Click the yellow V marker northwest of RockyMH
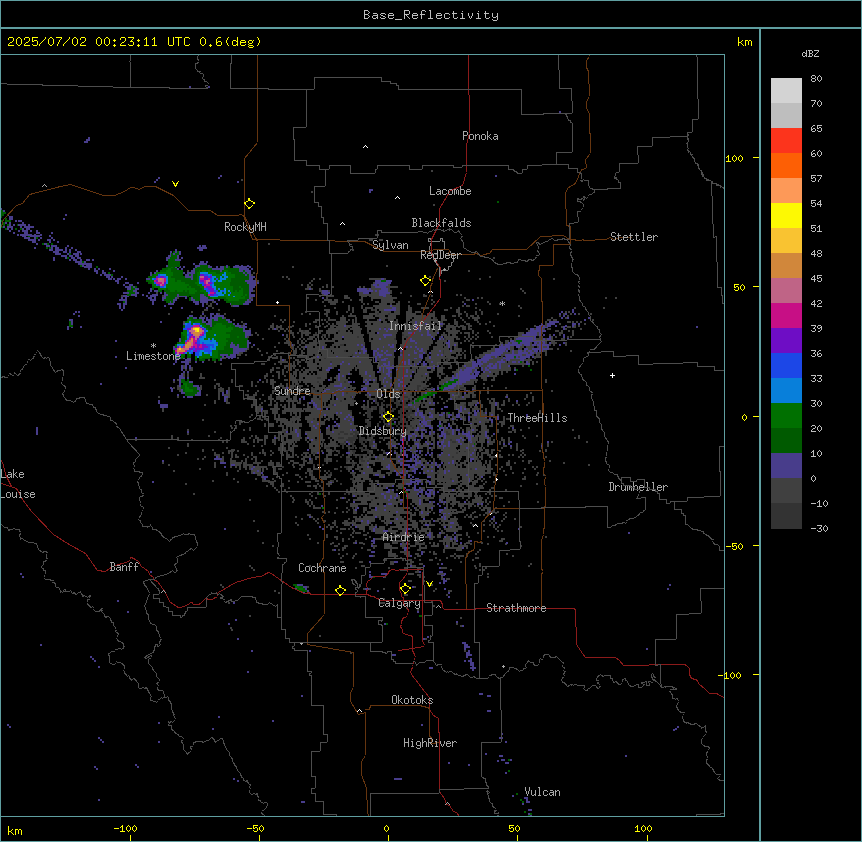This screenshot has height=842, width=862. click(x=175, y=184)
